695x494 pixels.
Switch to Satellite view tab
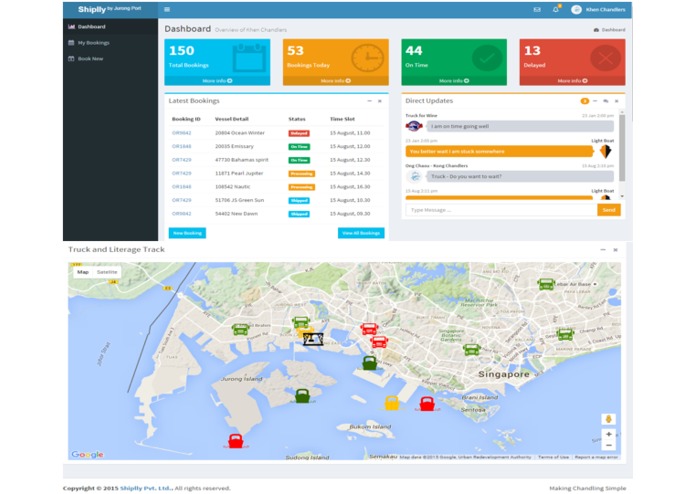click(x=107, y=272)
